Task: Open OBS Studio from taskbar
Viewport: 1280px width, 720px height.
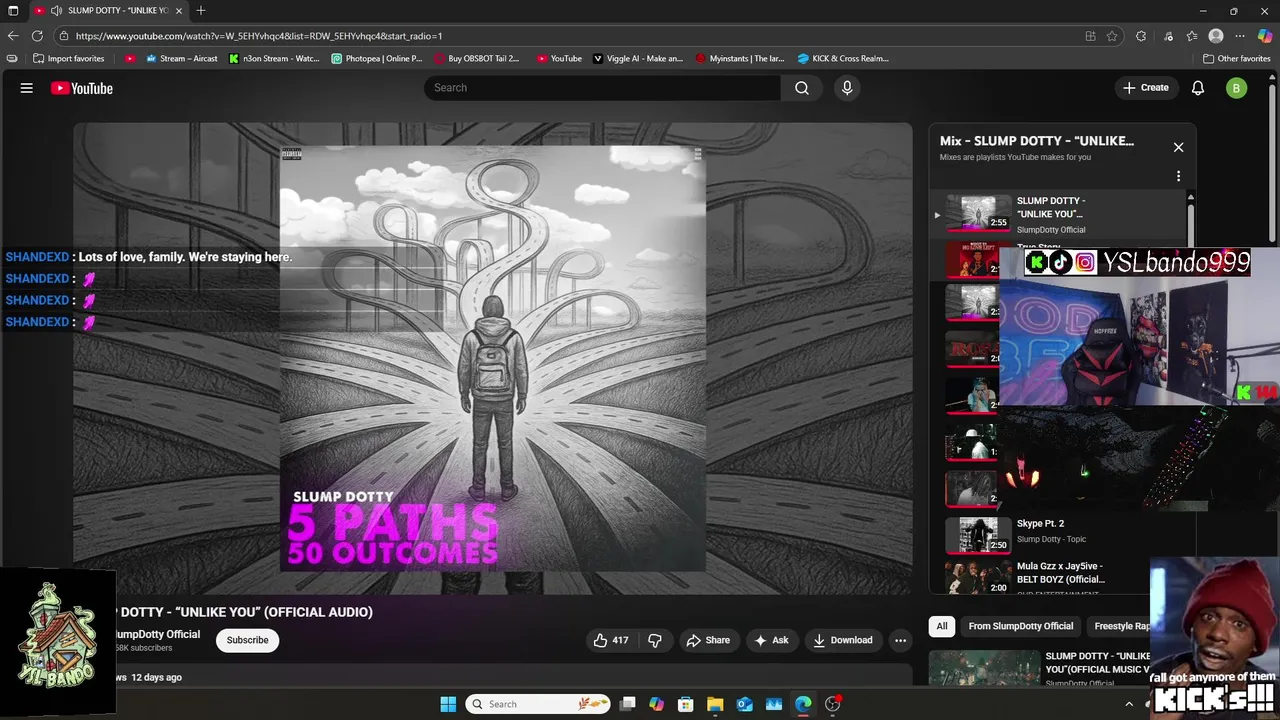Action: 833,704
